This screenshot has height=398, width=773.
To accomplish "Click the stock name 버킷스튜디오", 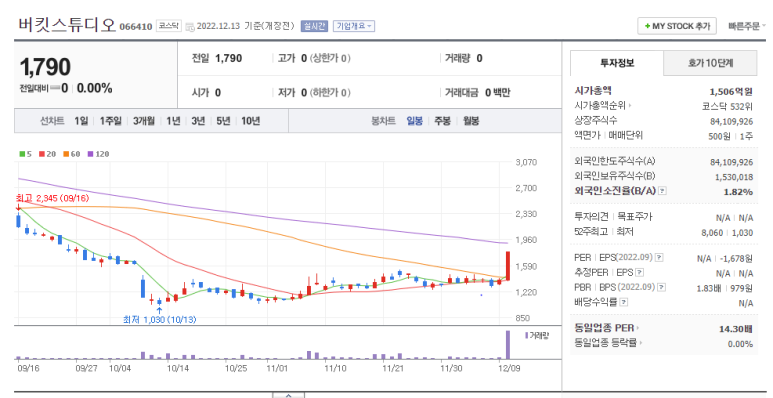I will click(67, 25).
